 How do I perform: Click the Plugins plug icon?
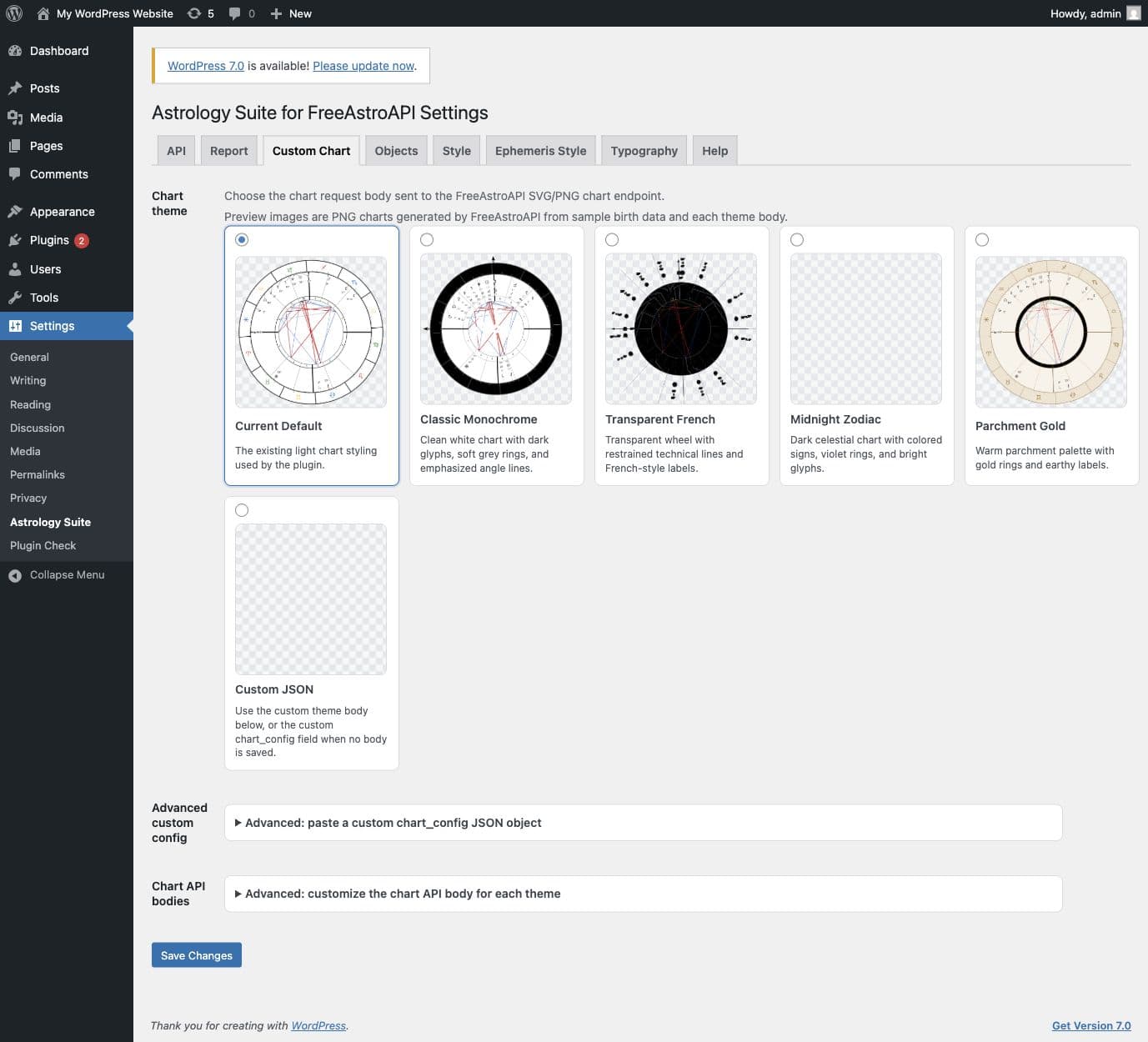click(15, 240)
